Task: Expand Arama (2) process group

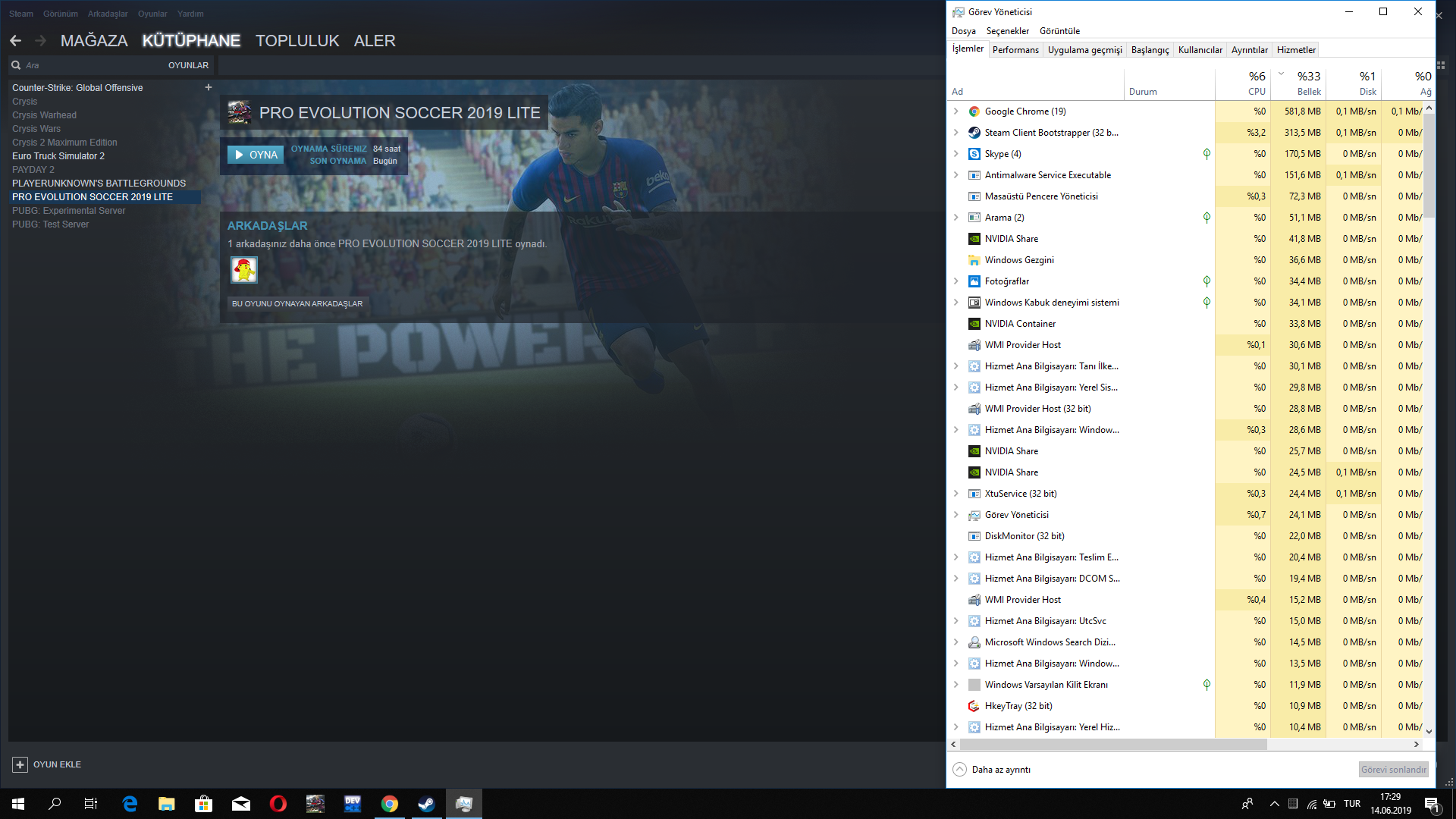Action: pyautogui.click(x=956, y=218)
